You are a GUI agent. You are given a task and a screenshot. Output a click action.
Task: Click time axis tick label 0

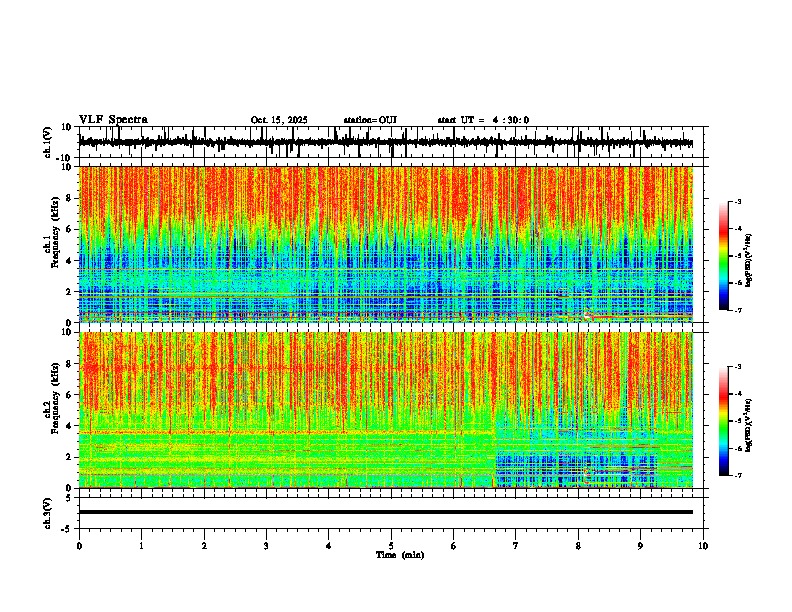79,546
